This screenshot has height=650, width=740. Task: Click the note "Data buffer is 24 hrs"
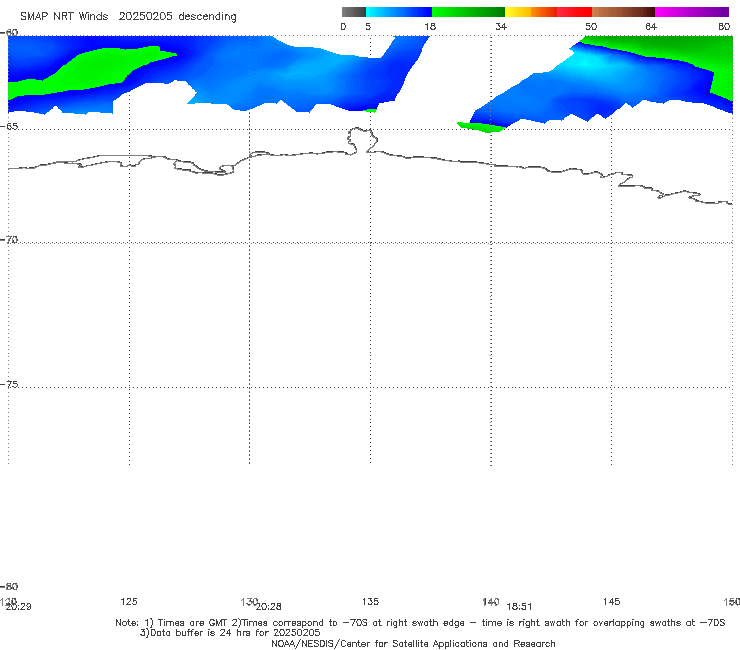pos(202,633)
